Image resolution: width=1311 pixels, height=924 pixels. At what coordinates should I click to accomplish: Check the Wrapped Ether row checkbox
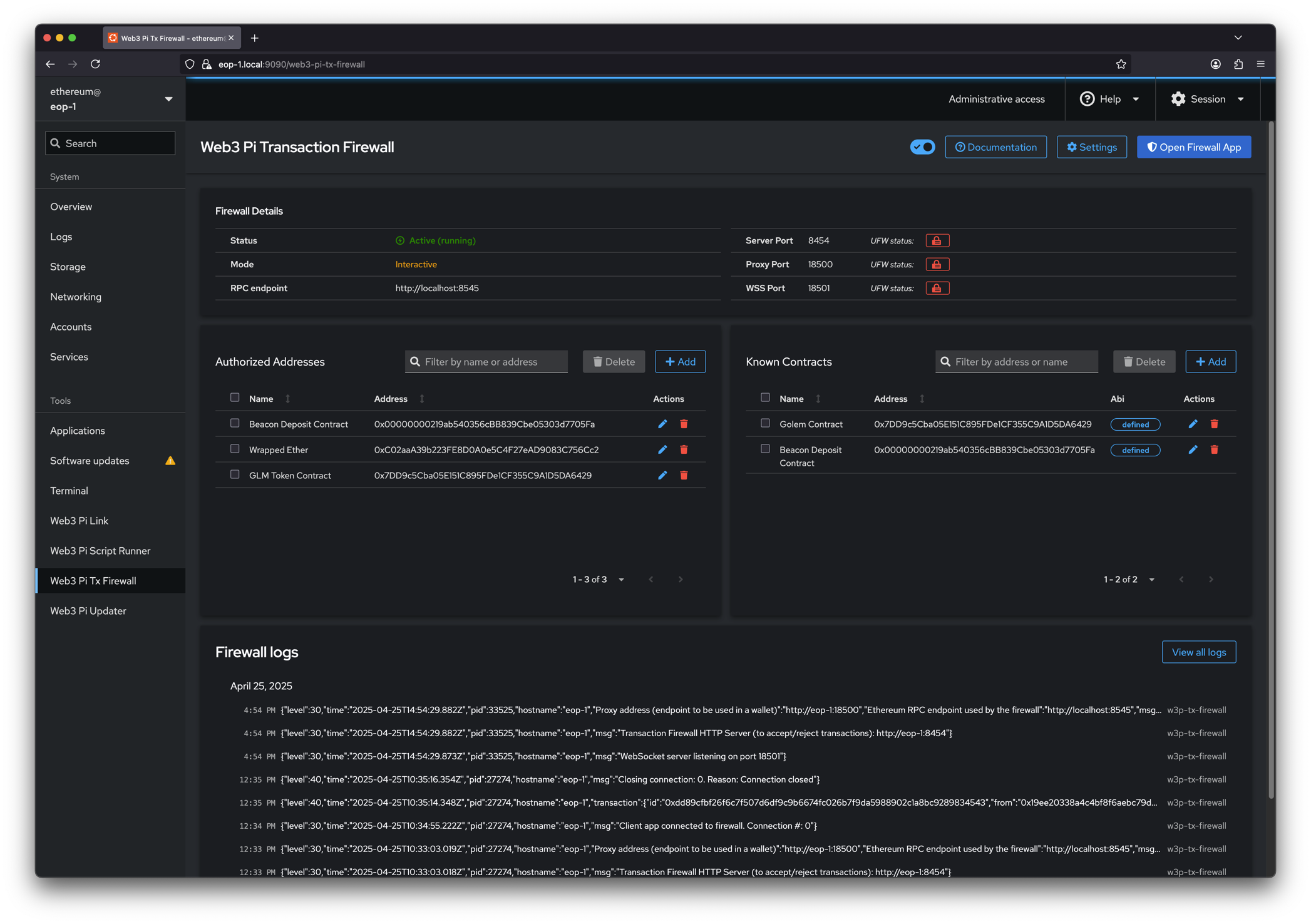click(x=235, y=449)
